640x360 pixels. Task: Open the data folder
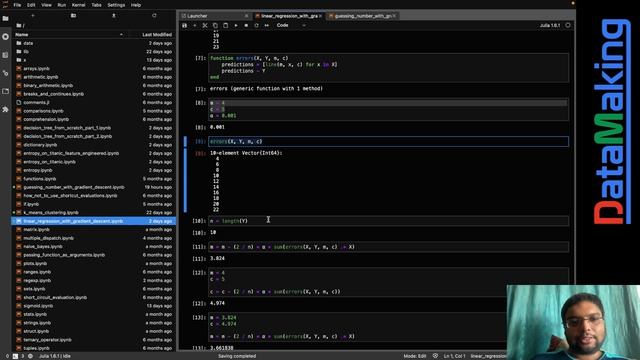click(x=94, y=43)
